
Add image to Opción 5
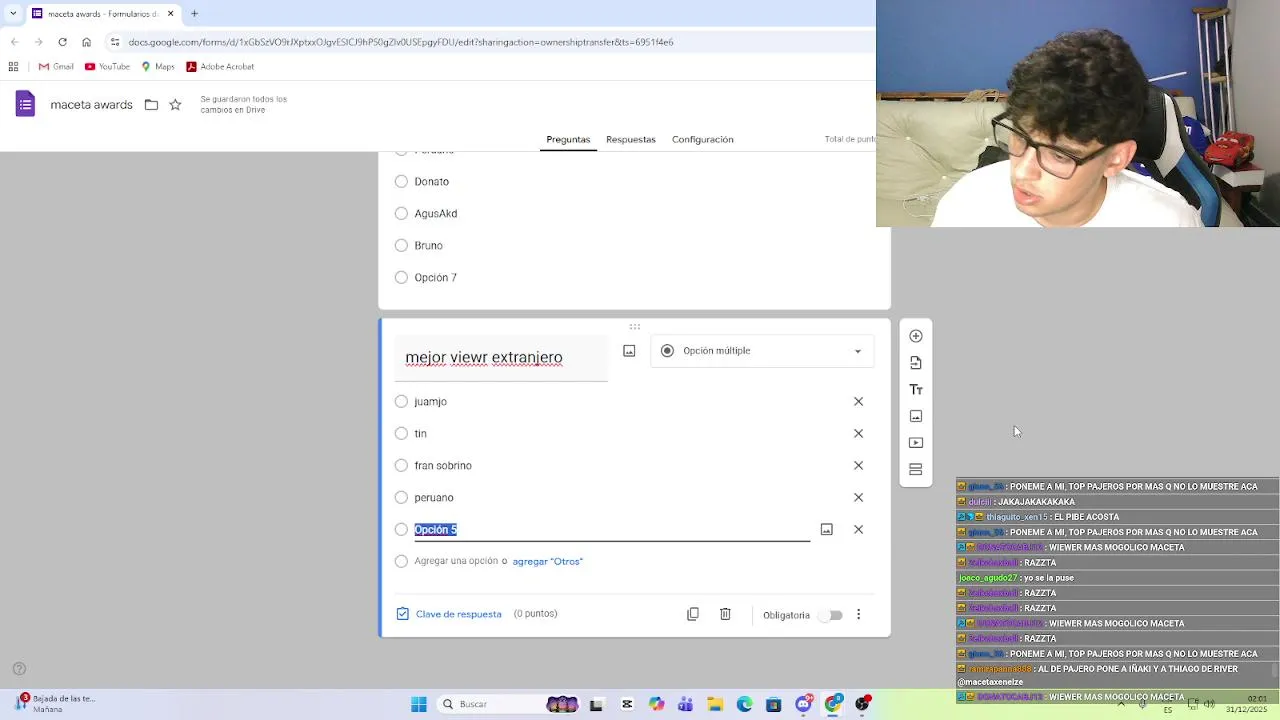[826, 530]
